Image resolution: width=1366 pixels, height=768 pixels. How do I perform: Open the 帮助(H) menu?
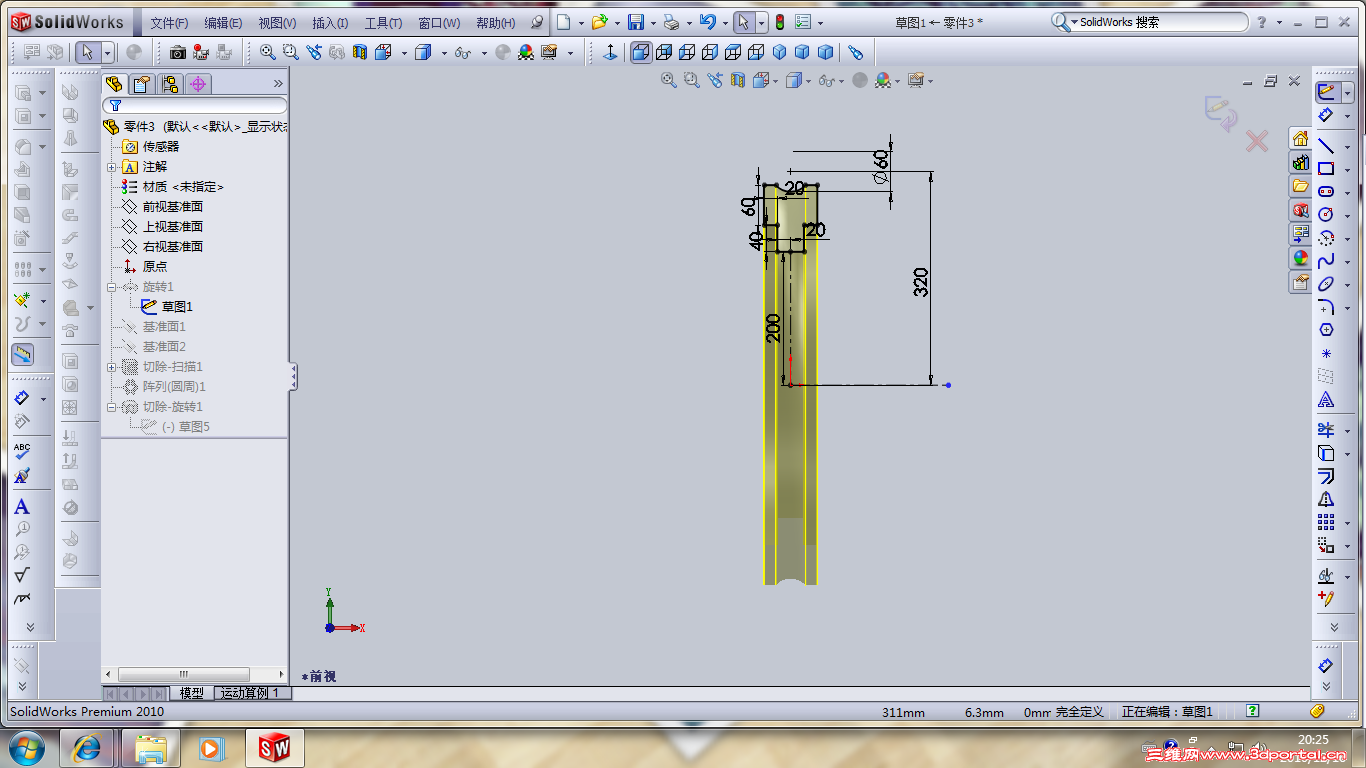496,23
